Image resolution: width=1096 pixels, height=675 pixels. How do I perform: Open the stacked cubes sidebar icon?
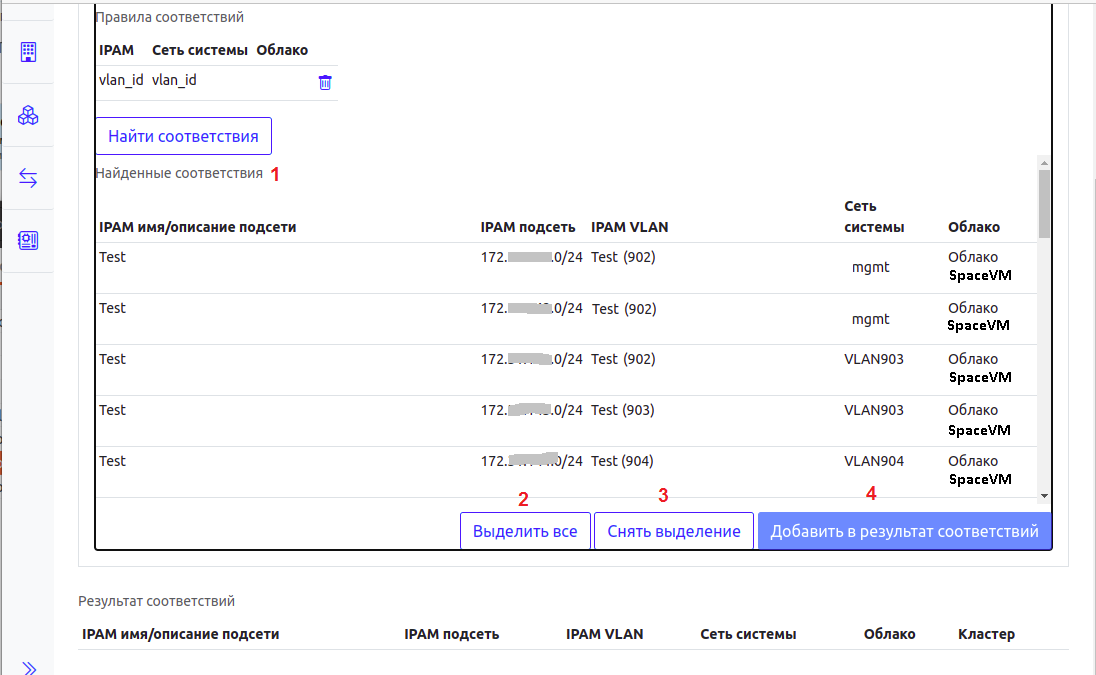pos(28,115)
